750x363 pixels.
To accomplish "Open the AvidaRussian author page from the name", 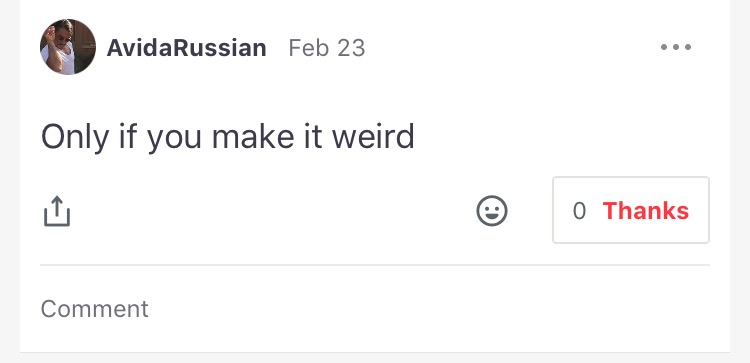I will click(187, 48).
